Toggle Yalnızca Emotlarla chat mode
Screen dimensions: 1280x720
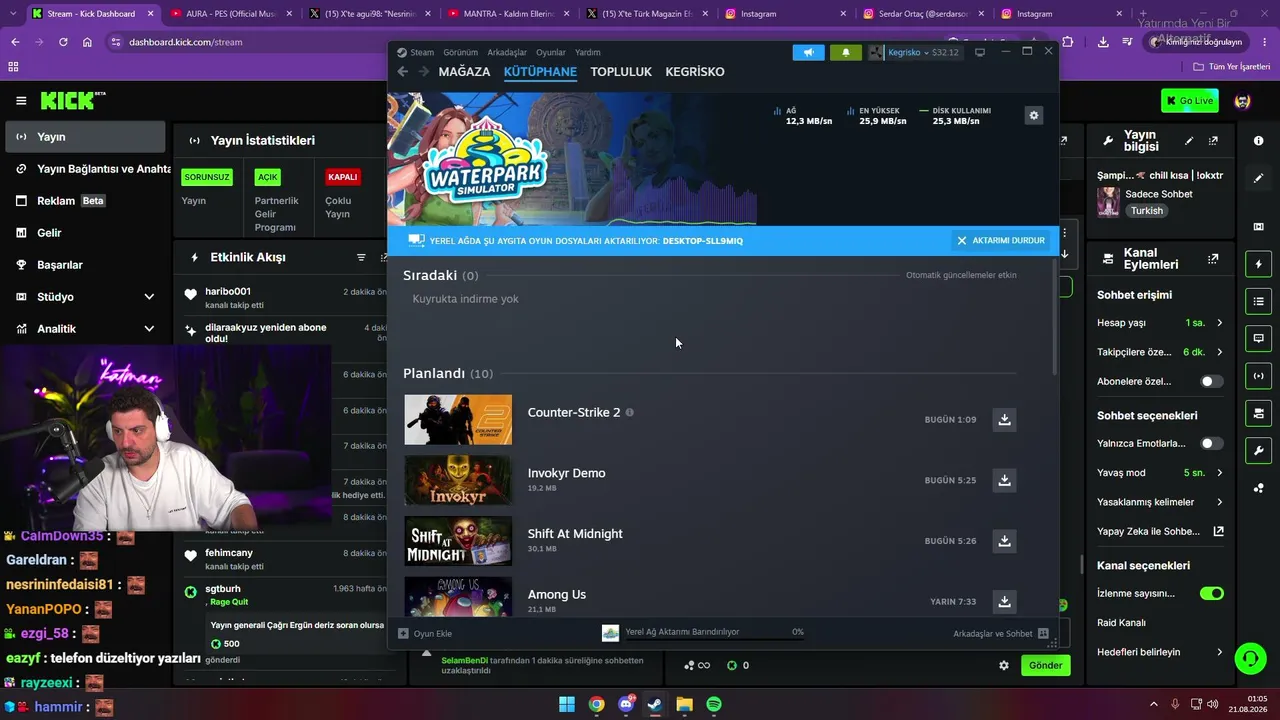pos(1211,443)
